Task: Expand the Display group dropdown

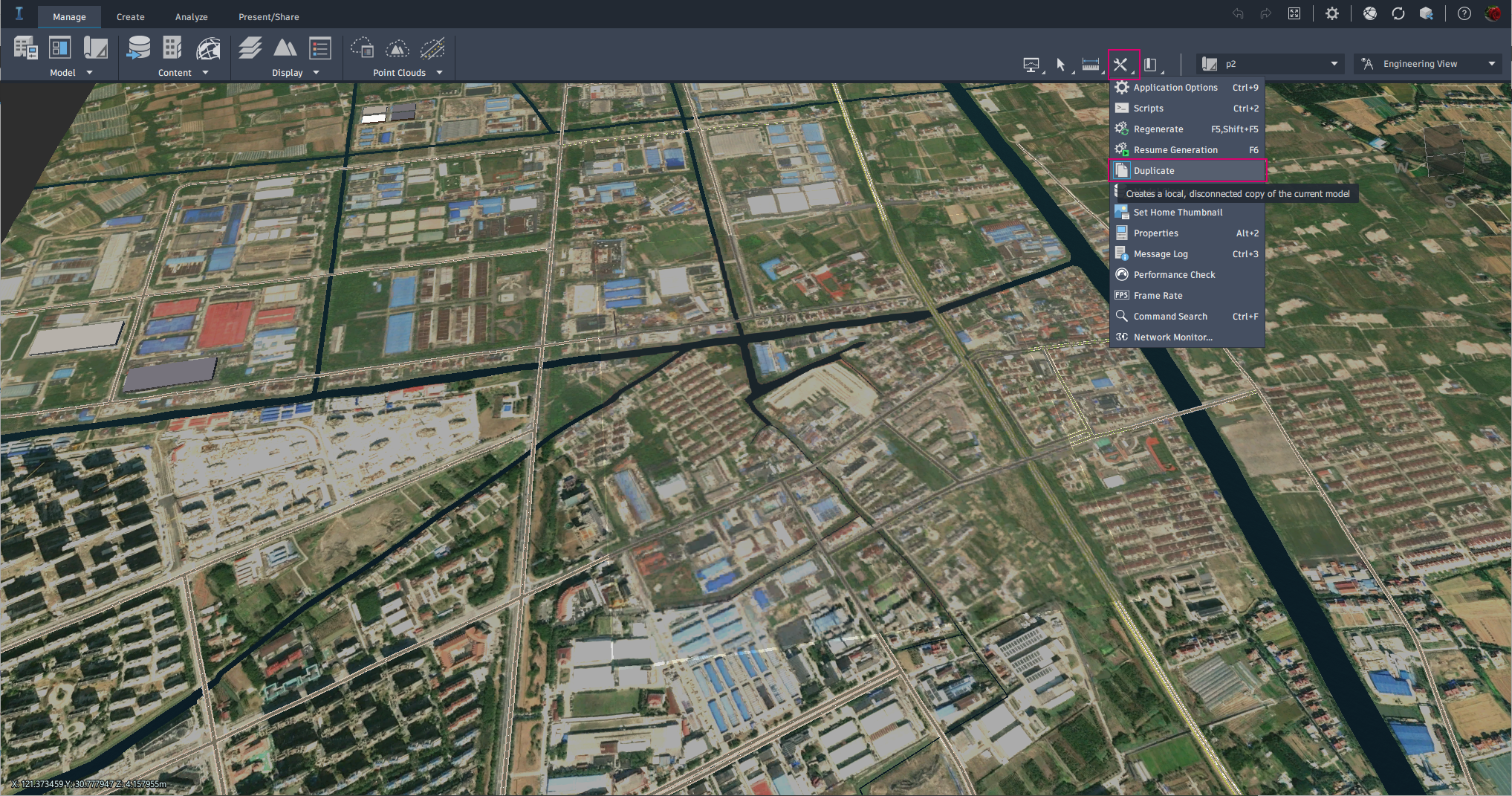Action: point(317,73)
